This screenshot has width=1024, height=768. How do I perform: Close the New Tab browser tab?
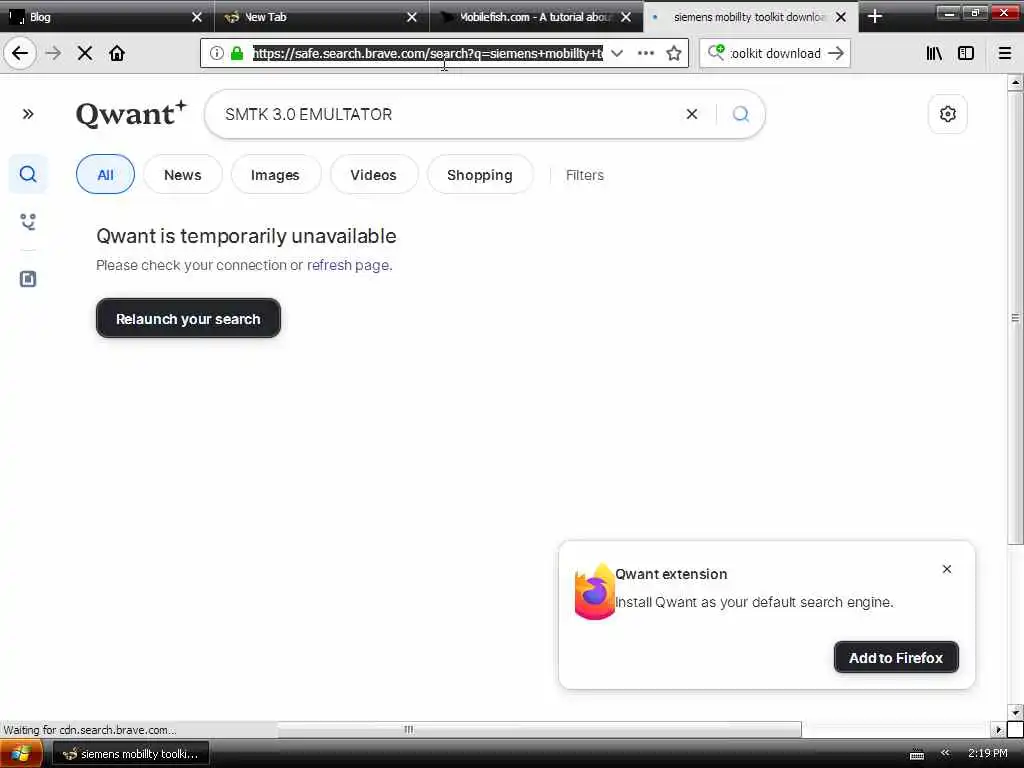click(411, 17)
